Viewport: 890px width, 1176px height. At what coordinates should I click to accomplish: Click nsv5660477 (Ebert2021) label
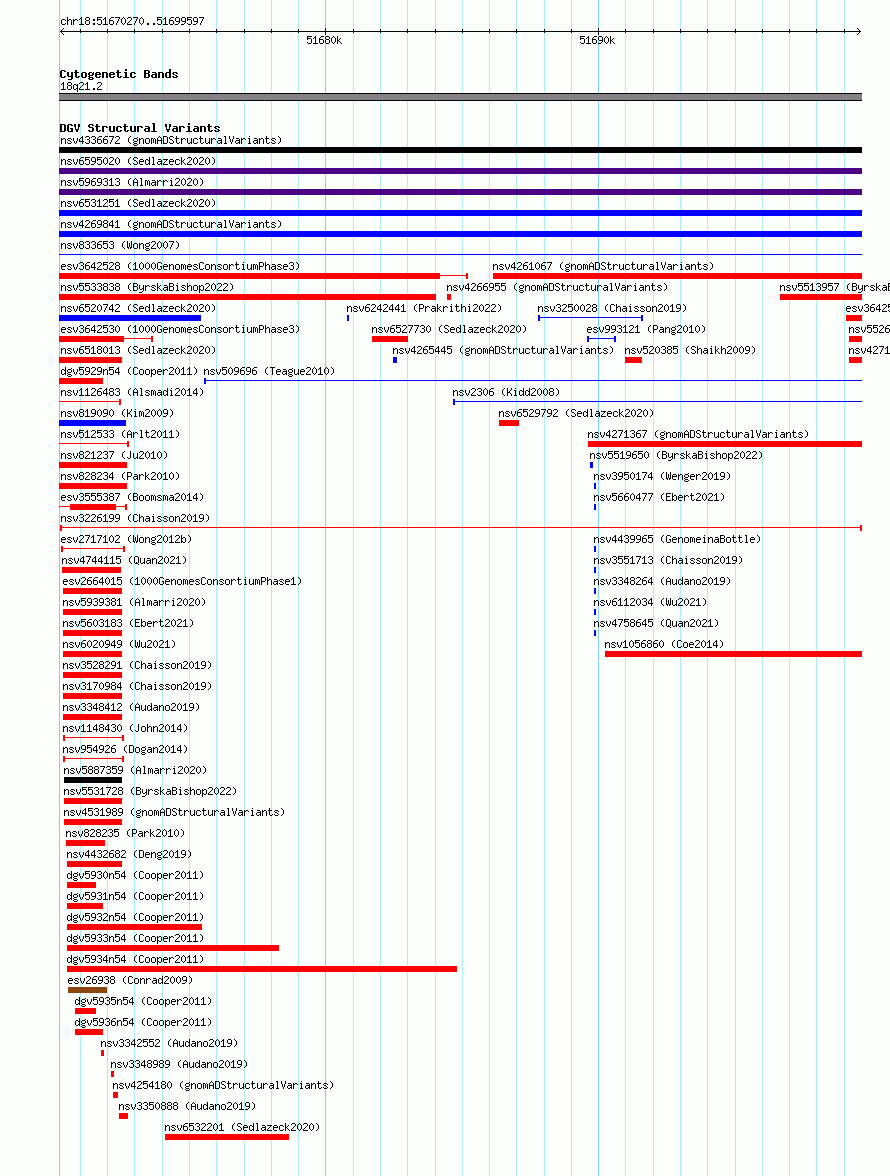coord(659,497)
